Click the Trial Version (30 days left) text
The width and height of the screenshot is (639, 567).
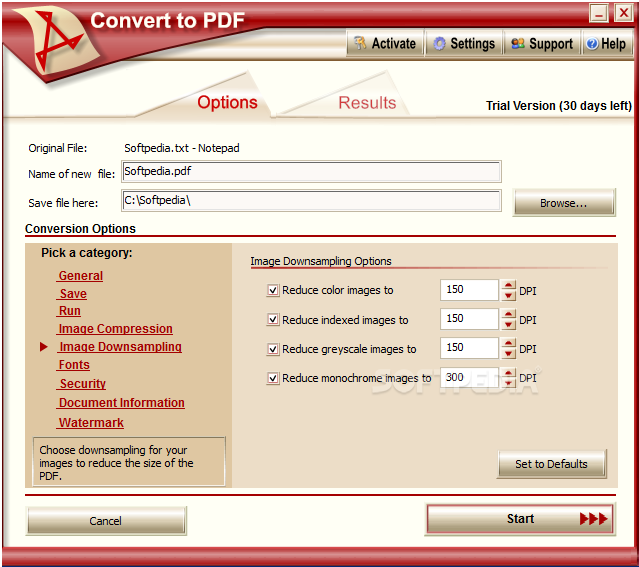pos(559,106)
